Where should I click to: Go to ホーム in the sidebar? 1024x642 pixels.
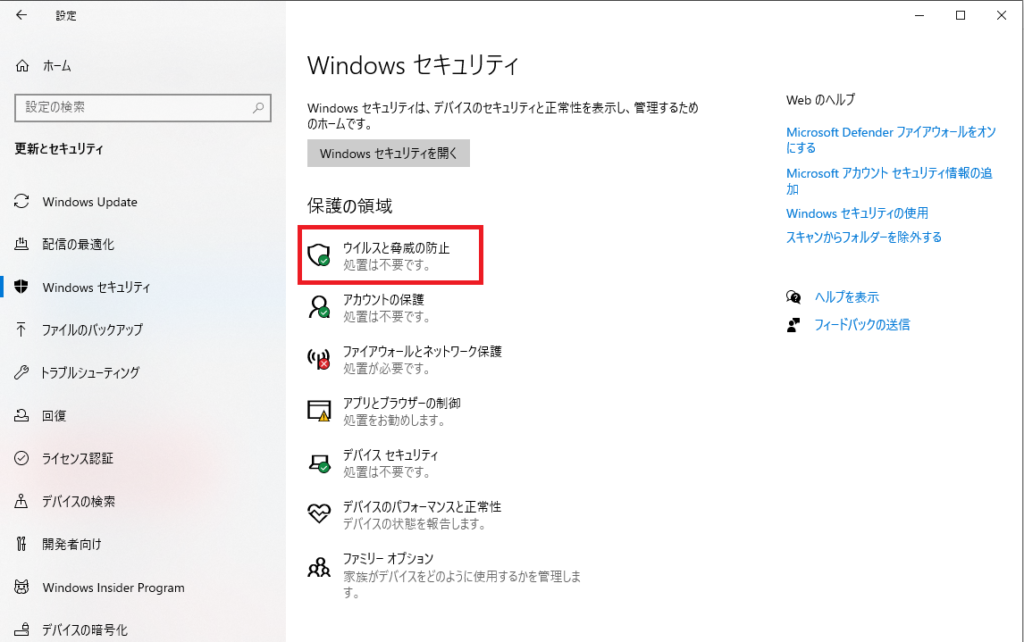point(56,66)
